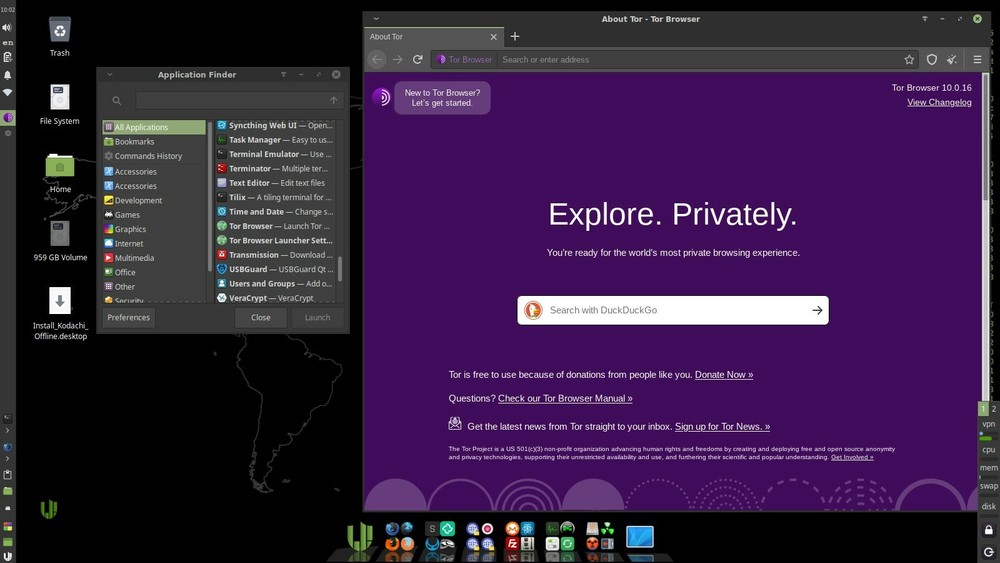Click the Tor Browser identity label in address bar

(x=464, y=59)
